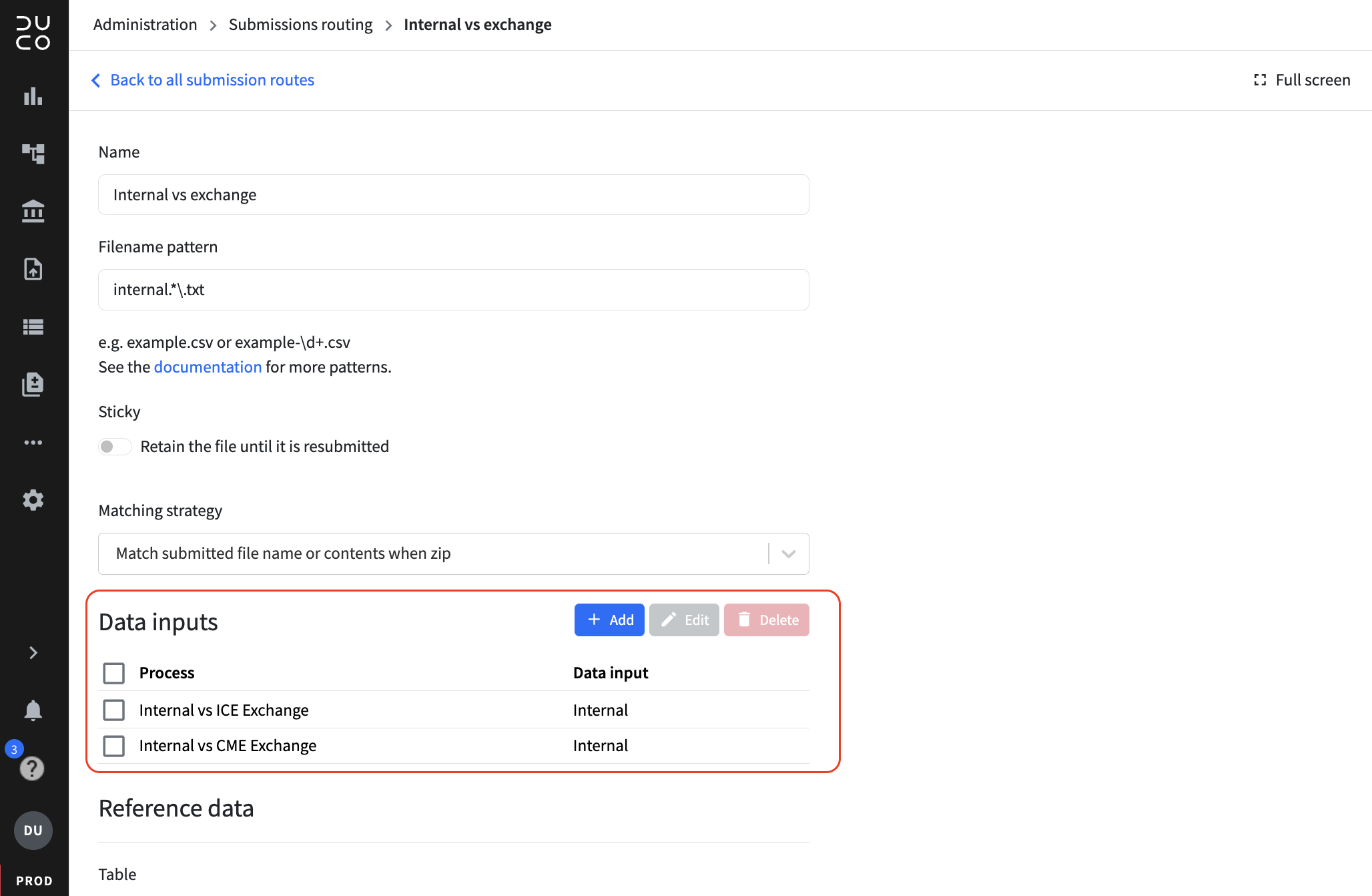Click the Name input field
This screenshot has height=896, width=1372.
[x=453, y=195]
